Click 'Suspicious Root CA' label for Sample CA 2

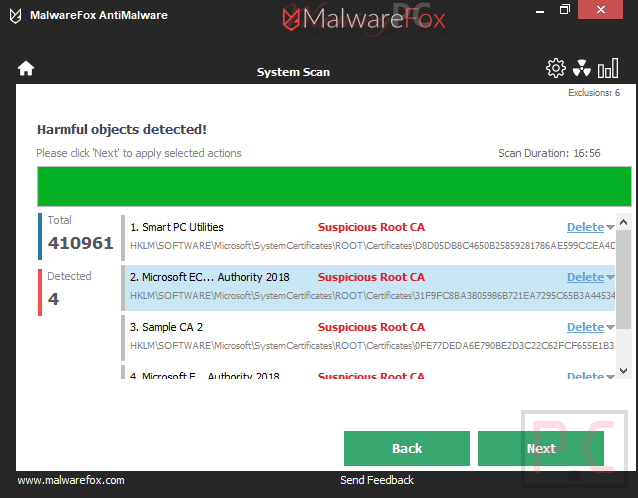pos(371,327)
